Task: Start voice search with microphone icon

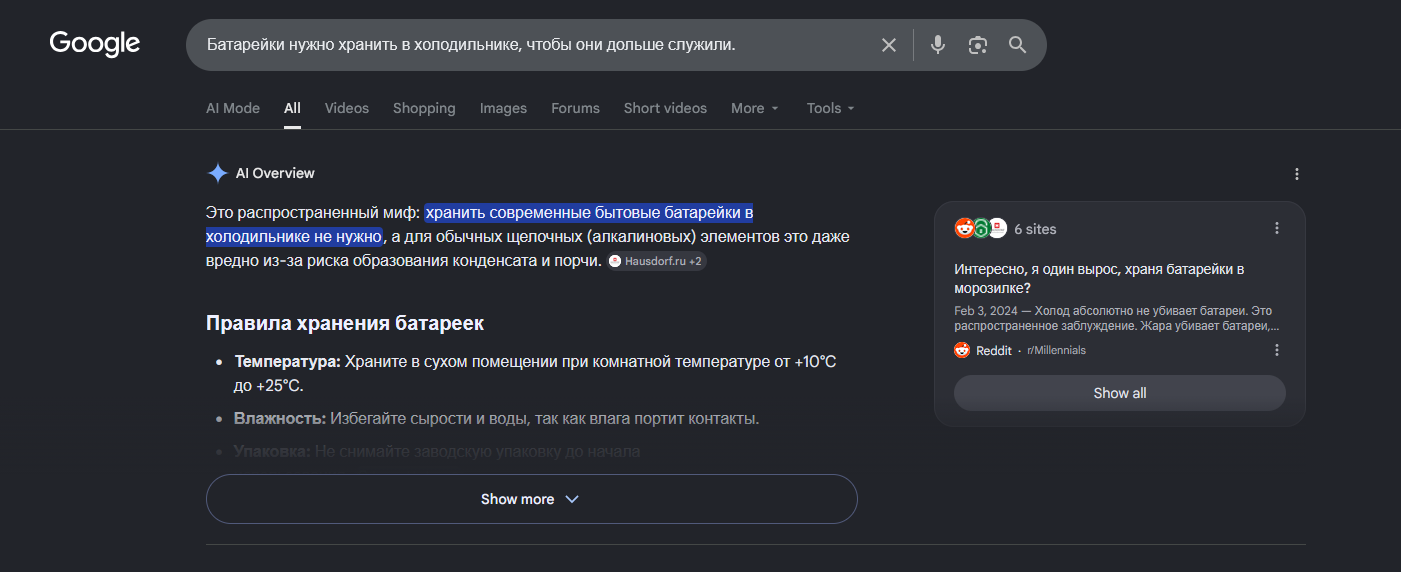Action: 937,45
